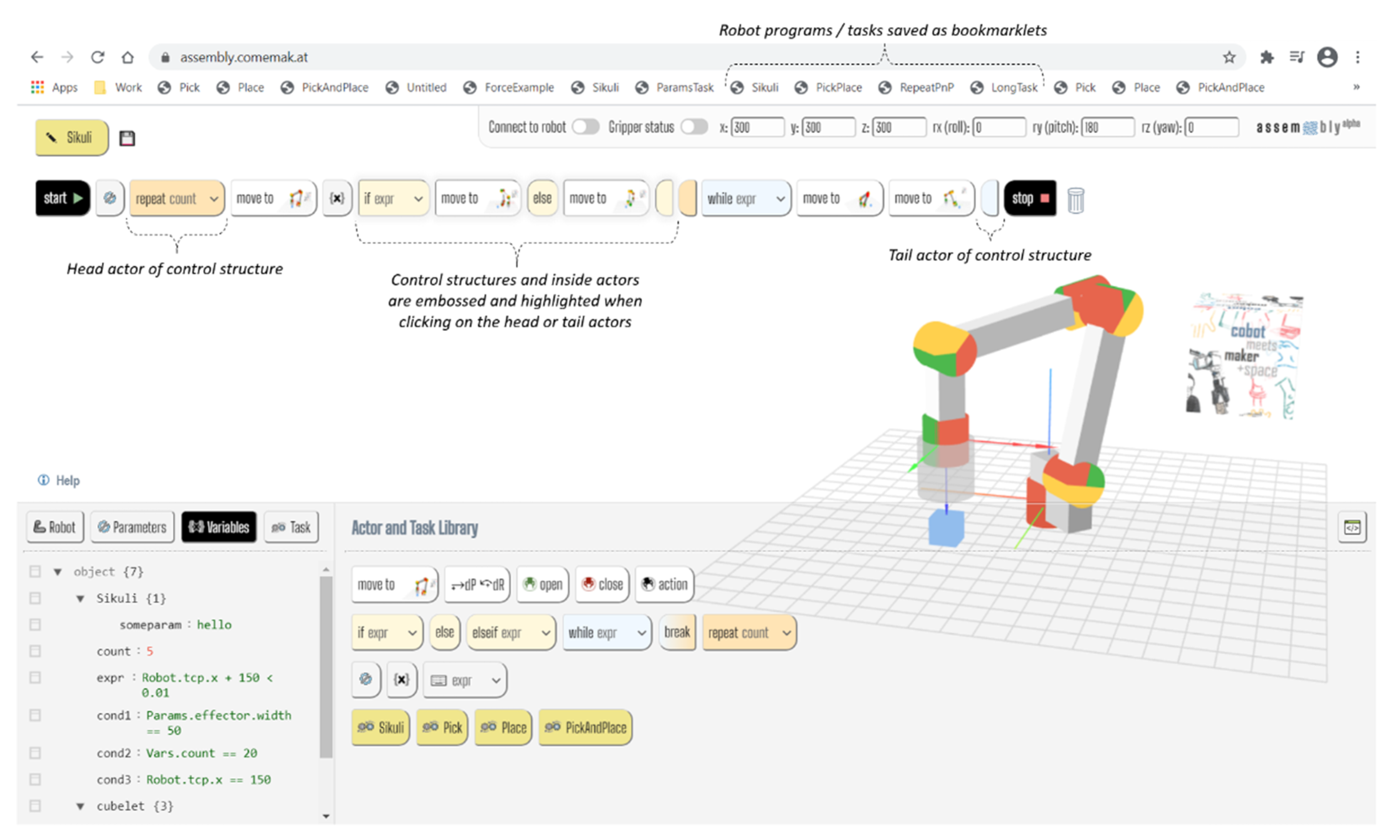Click the close gripper actor in library

point(602,584)
